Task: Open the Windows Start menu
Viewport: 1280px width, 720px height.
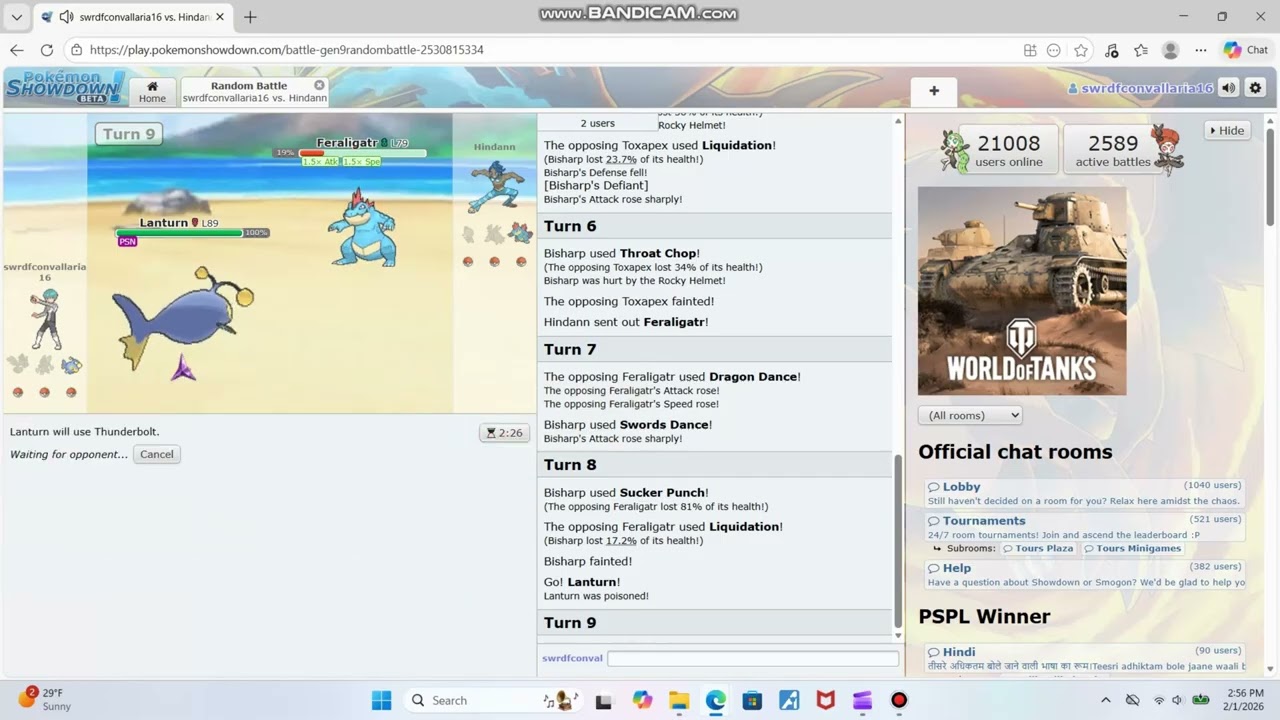Action: (x=382, y=700)
